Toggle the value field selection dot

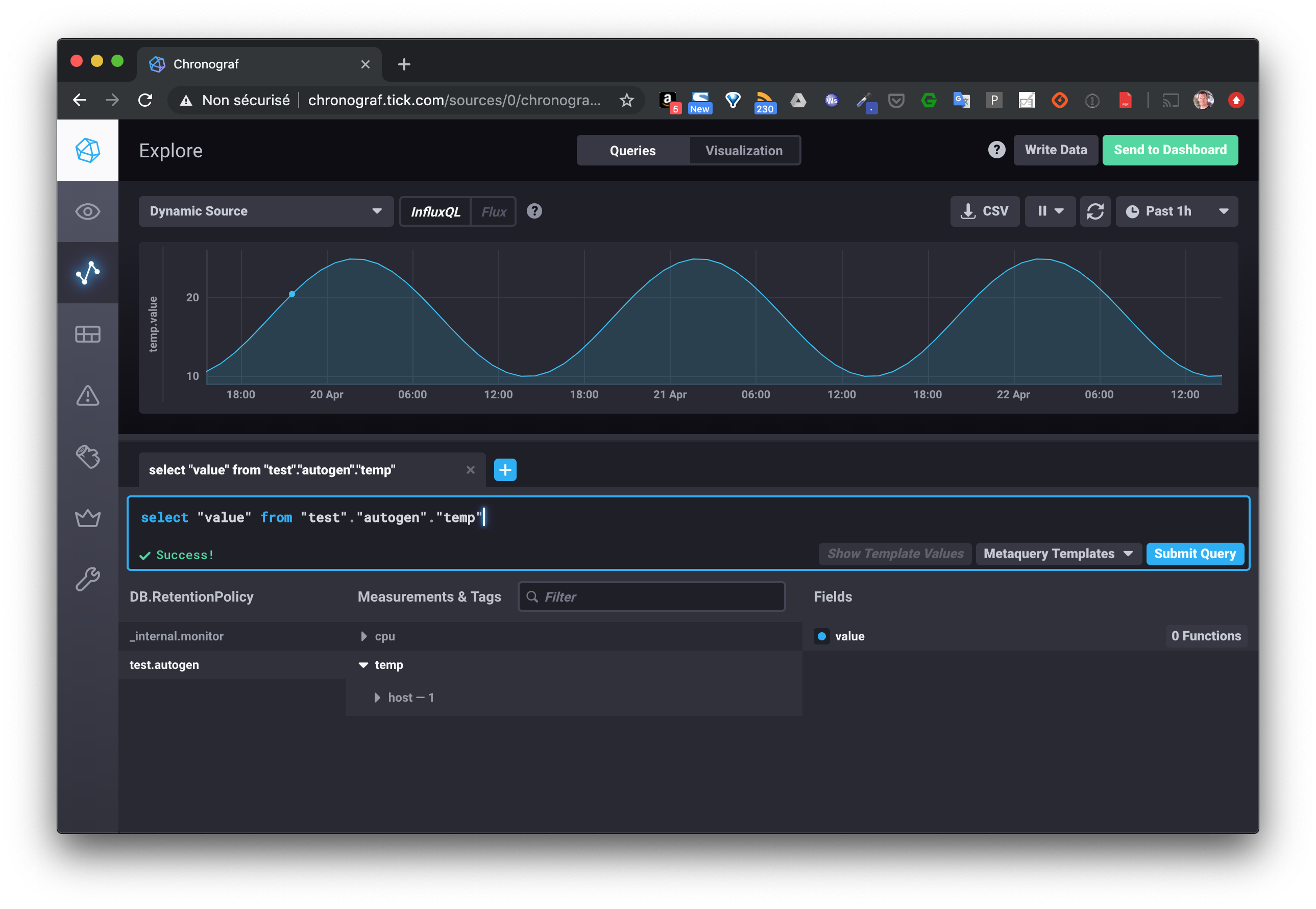click(821, 636)
